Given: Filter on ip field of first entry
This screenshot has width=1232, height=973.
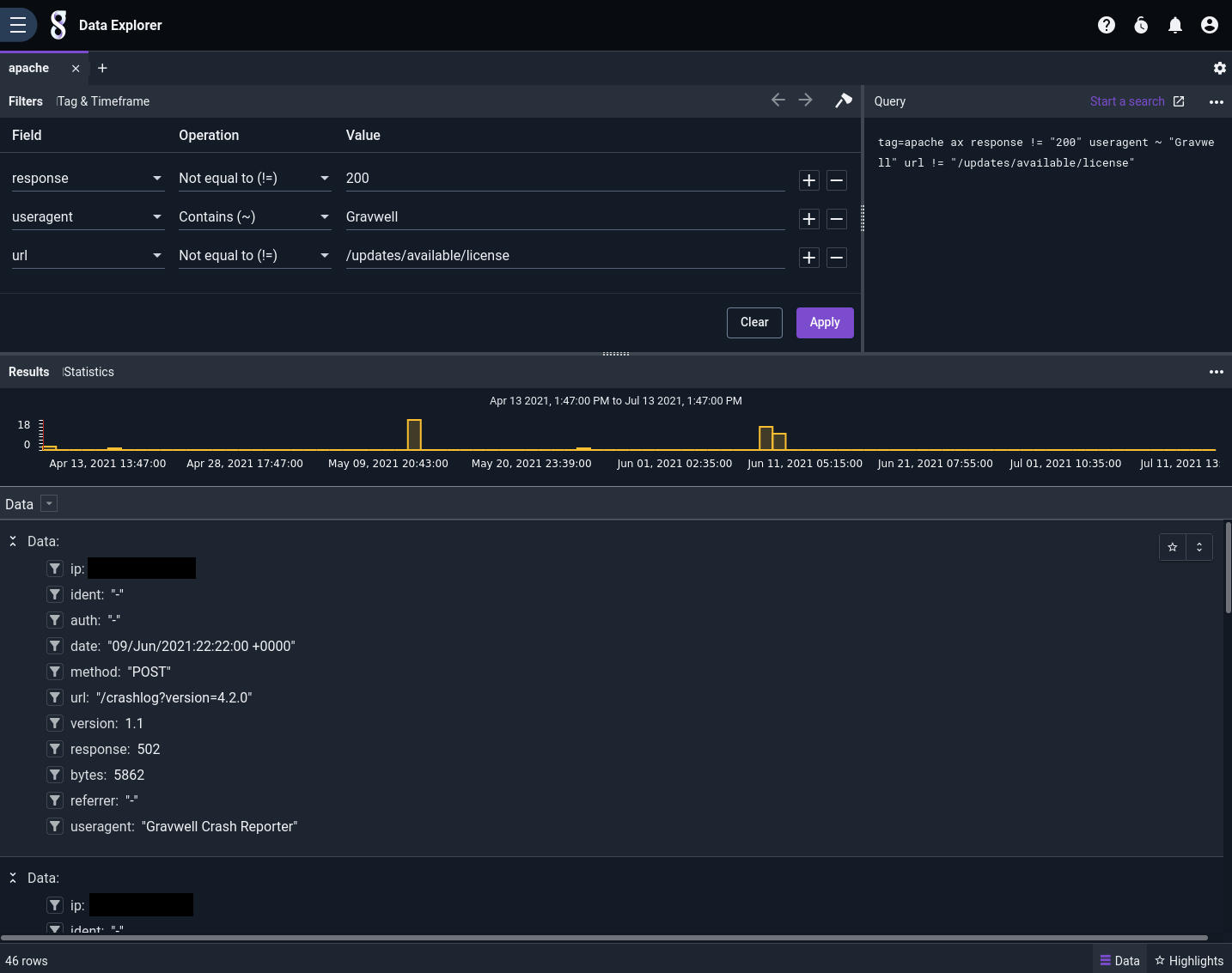Looking at the screenshot, I should tap(55, 569).
